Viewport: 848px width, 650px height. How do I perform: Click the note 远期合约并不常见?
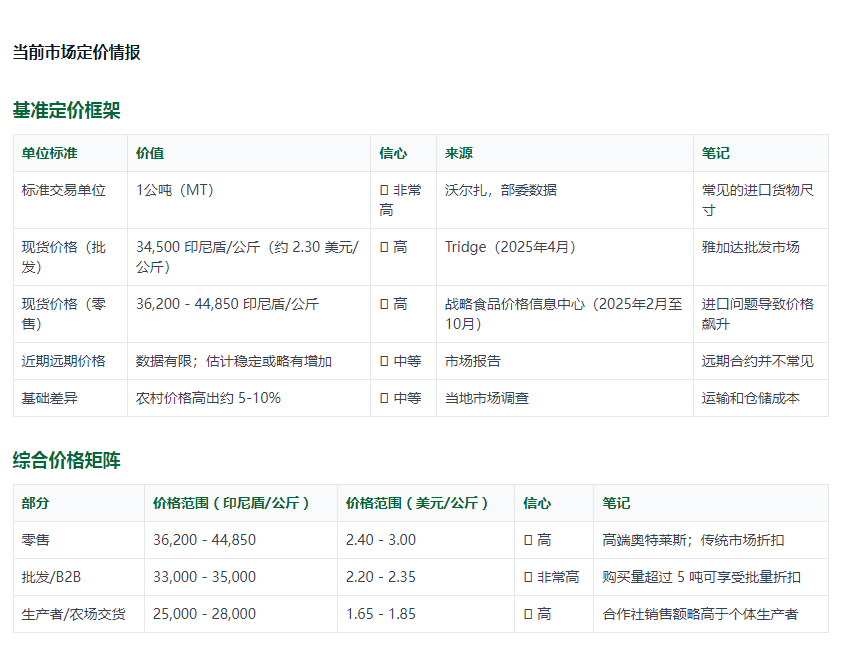click(753, 361)
